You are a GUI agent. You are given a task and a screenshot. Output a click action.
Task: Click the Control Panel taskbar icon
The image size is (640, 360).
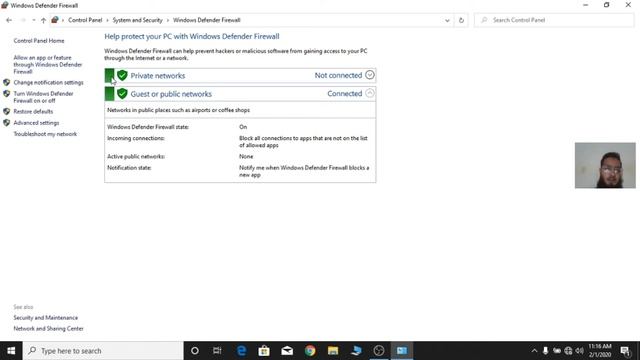tap(402, 351)
